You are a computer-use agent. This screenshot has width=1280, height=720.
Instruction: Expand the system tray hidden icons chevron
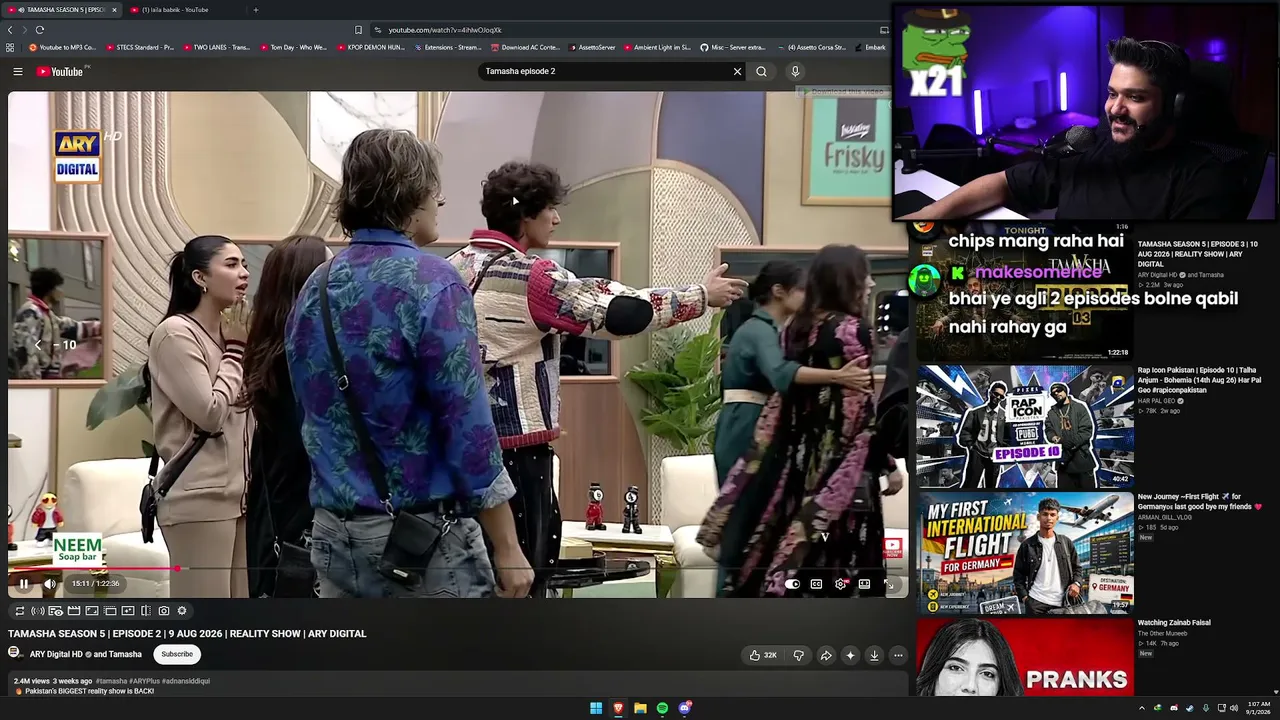(x=1142, y=708)
